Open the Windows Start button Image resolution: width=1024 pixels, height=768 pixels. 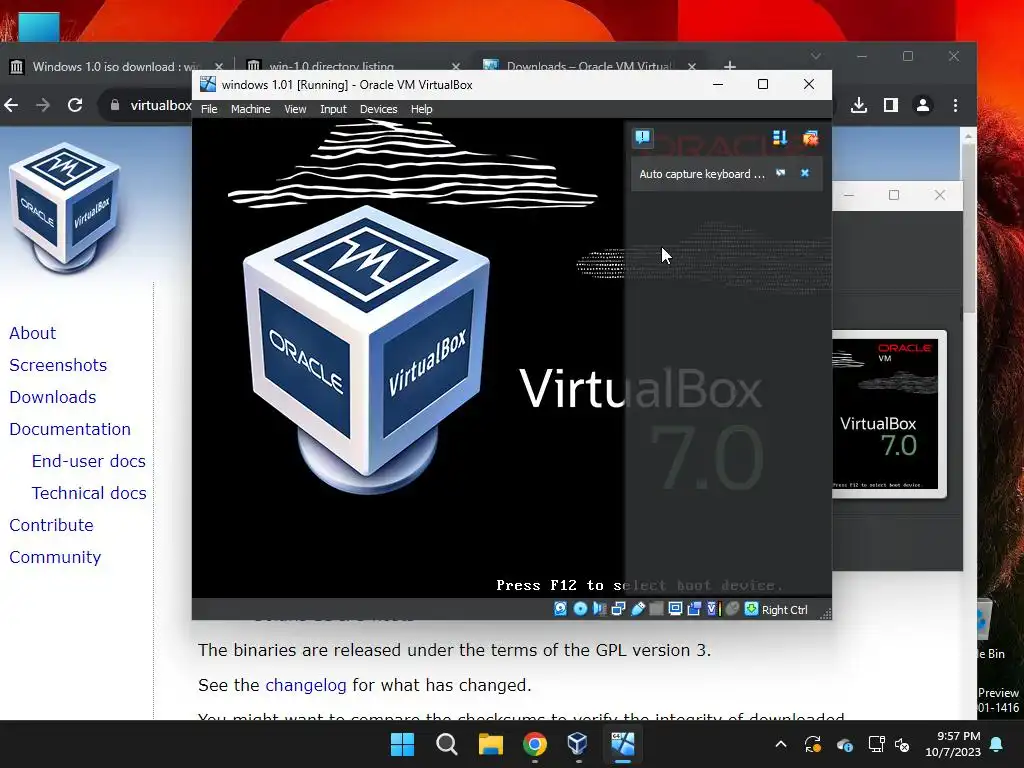[x=402, y=744]
